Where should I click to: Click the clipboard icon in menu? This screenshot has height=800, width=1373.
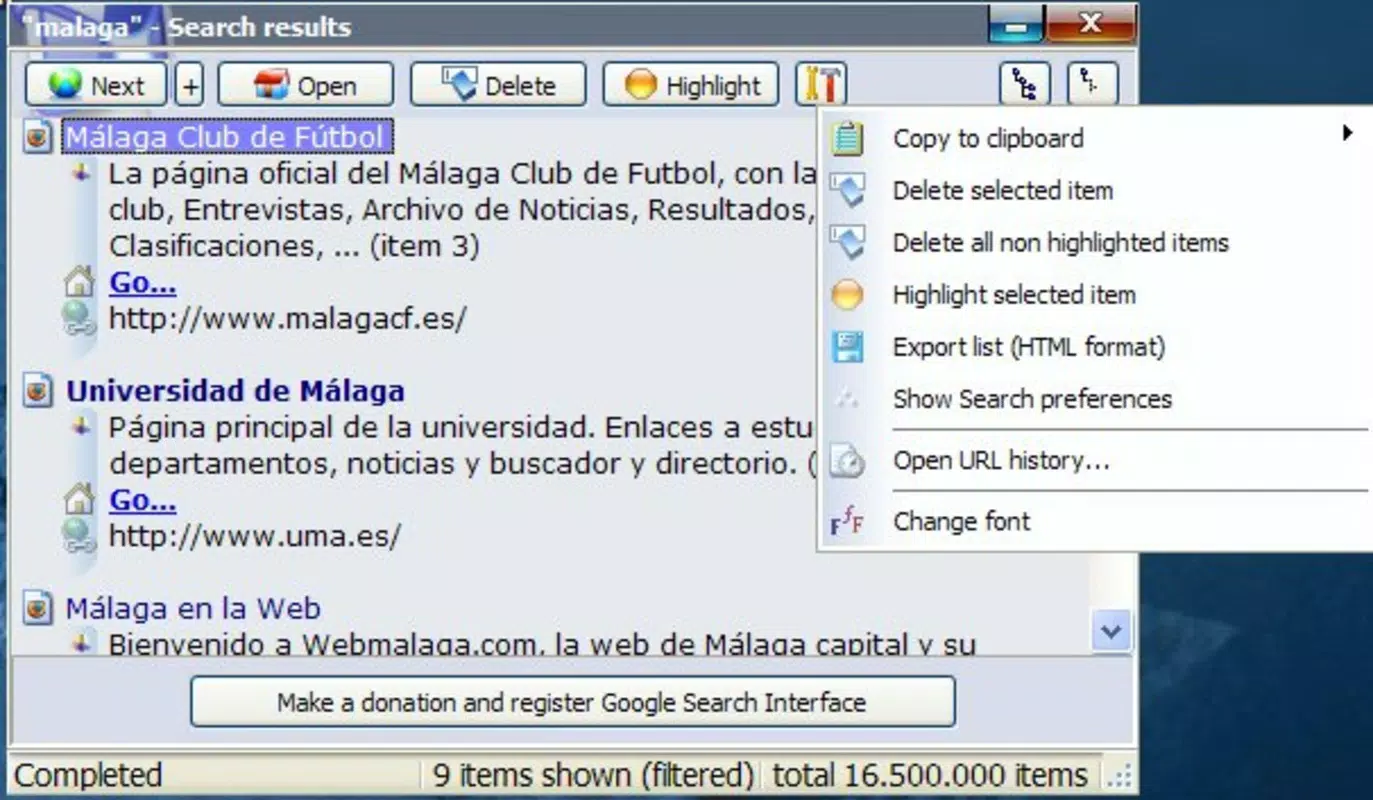[847, 138]
